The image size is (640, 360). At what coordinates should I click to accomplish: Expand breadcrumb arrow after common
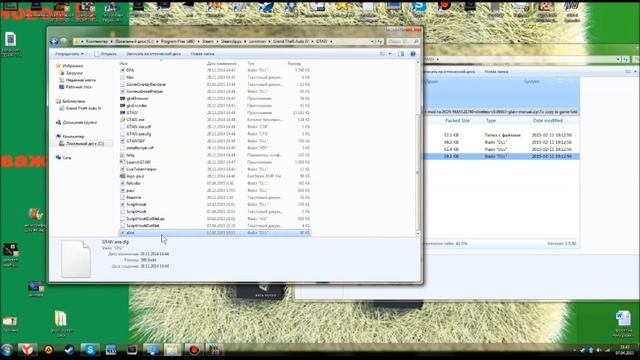click(x=269, y=41)
